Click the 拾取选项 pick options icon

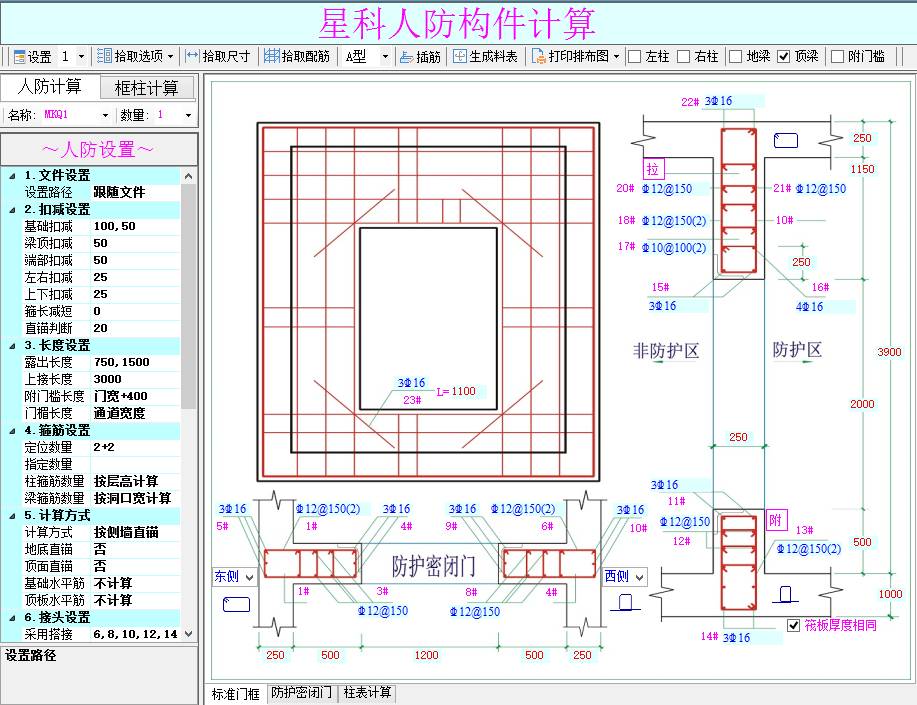(104, 56)
